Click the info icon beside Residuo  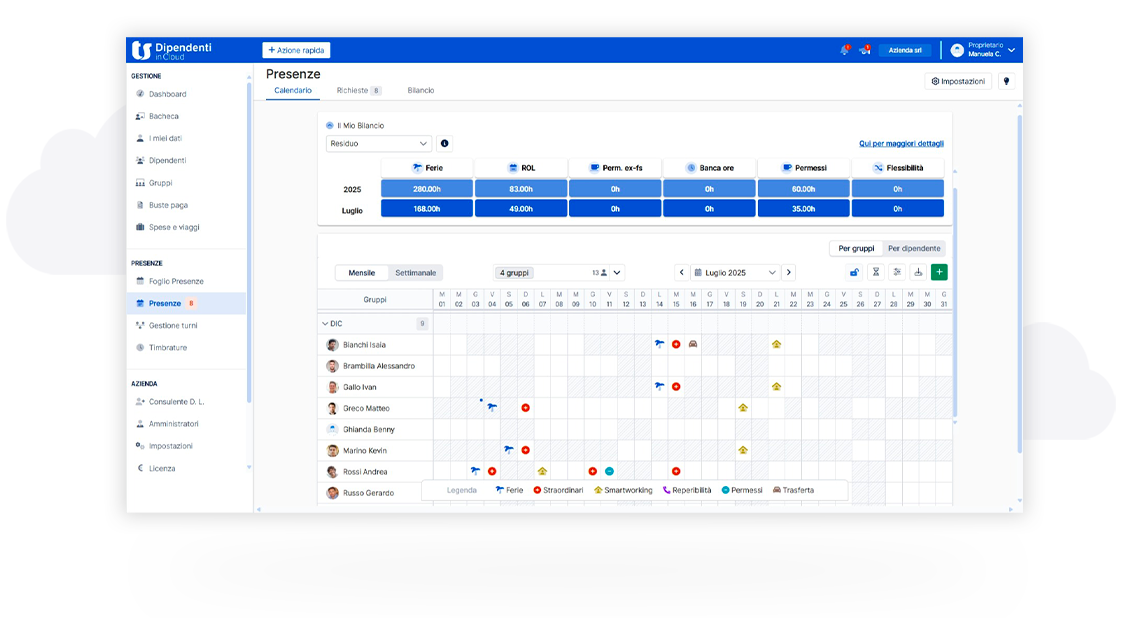pos(444,143)
